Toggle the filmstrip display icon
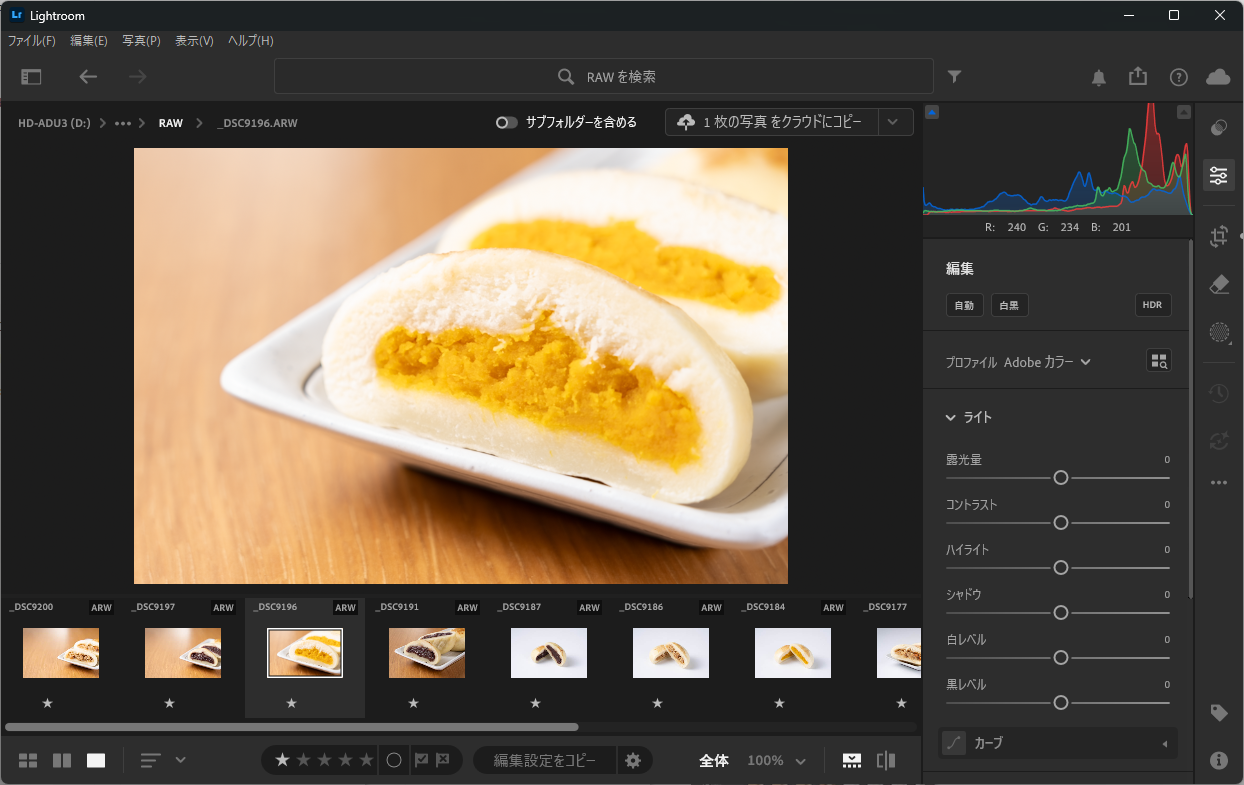Screen dimensions: 1244x785 point(851,761)
